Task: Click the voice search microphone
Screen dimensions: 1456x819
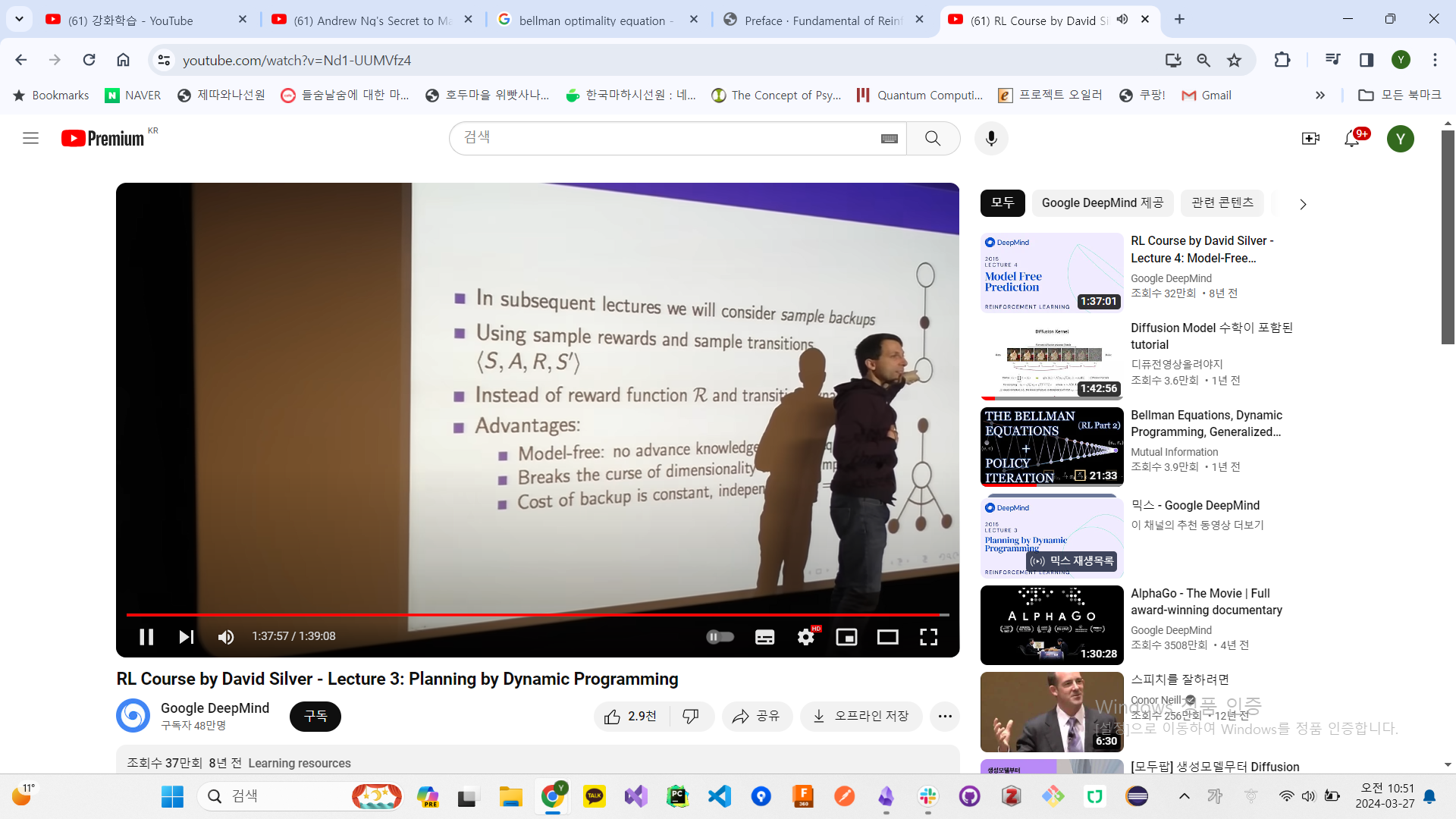Action: (990, 138)
